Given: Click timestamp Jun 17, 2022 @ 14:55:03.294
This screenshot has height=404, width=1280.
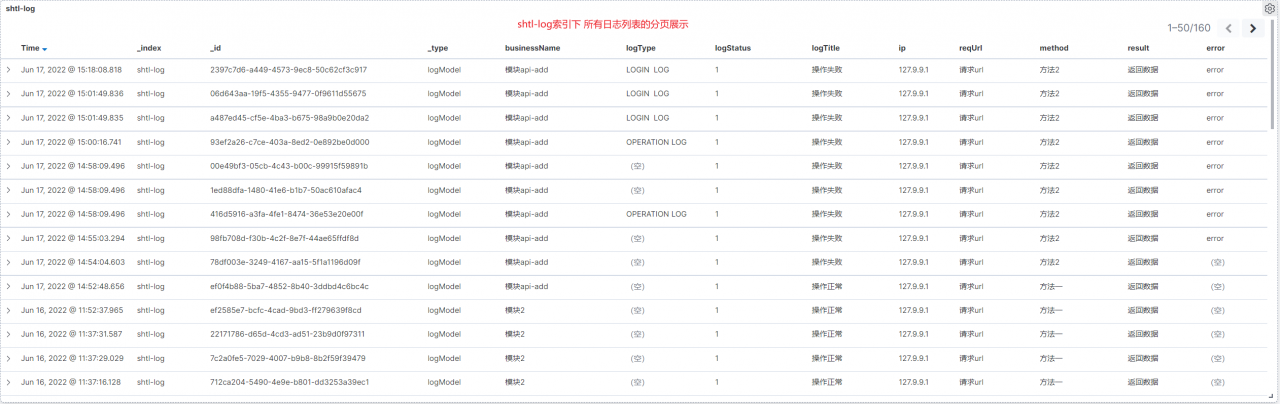Looking at the screenshot, I should click(x=72, y=238).
